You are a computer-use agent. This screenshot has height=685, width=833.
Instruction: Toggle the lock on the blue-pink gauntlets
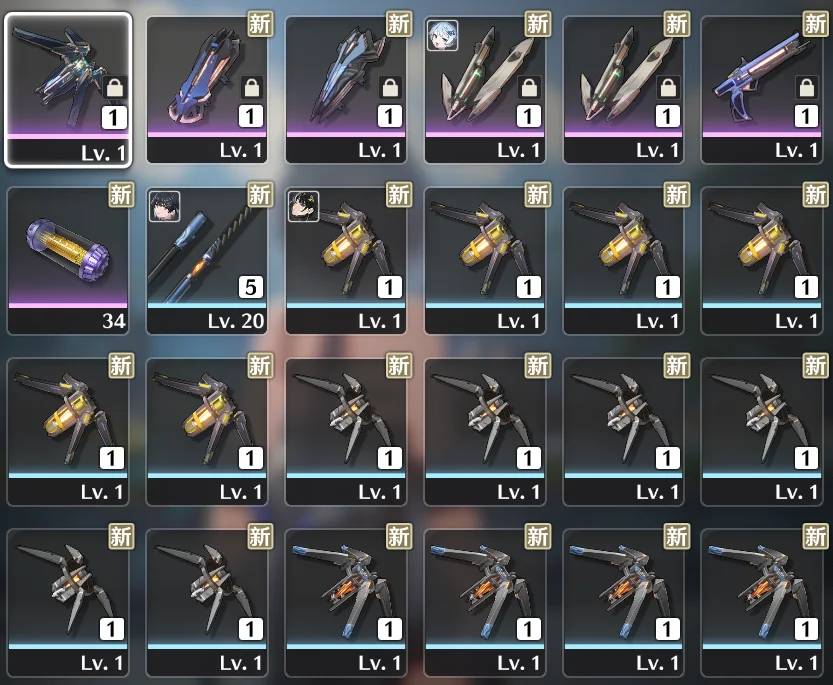coord(252,87)
